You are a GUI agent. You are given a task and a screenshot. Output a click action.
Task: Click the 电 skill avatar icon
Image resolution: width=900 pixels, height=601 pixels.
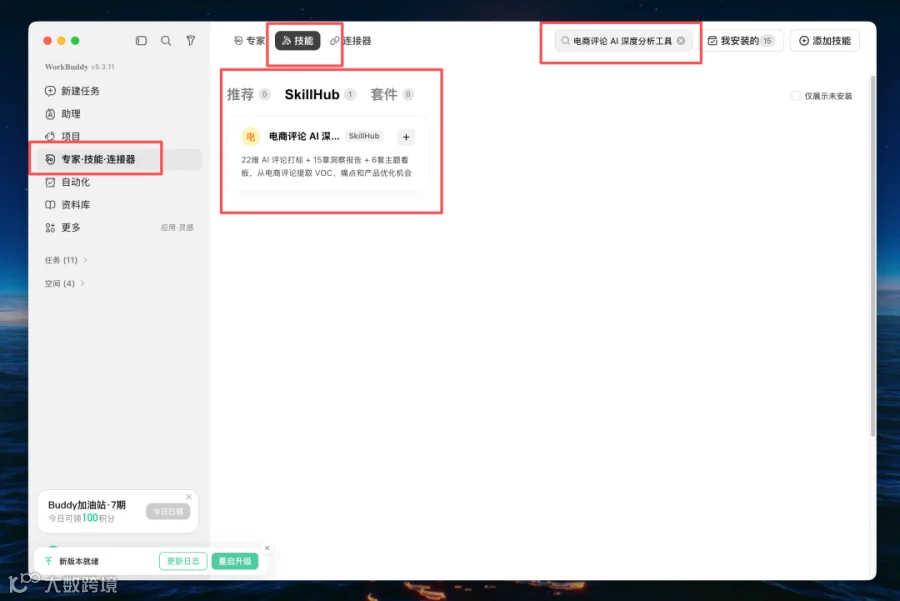click(x=250, y=136)
